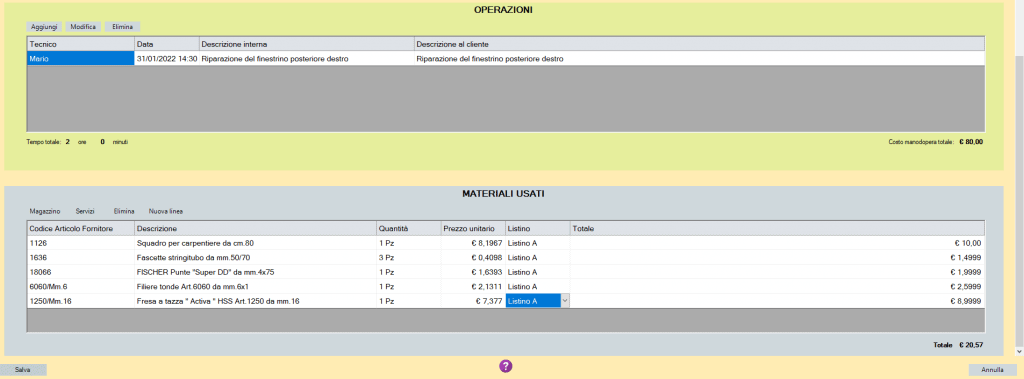Viewport: 1024px width, 379px height.
Task: Select date cell 31/01/2022 14:30
Action: [x=167, y=59]
